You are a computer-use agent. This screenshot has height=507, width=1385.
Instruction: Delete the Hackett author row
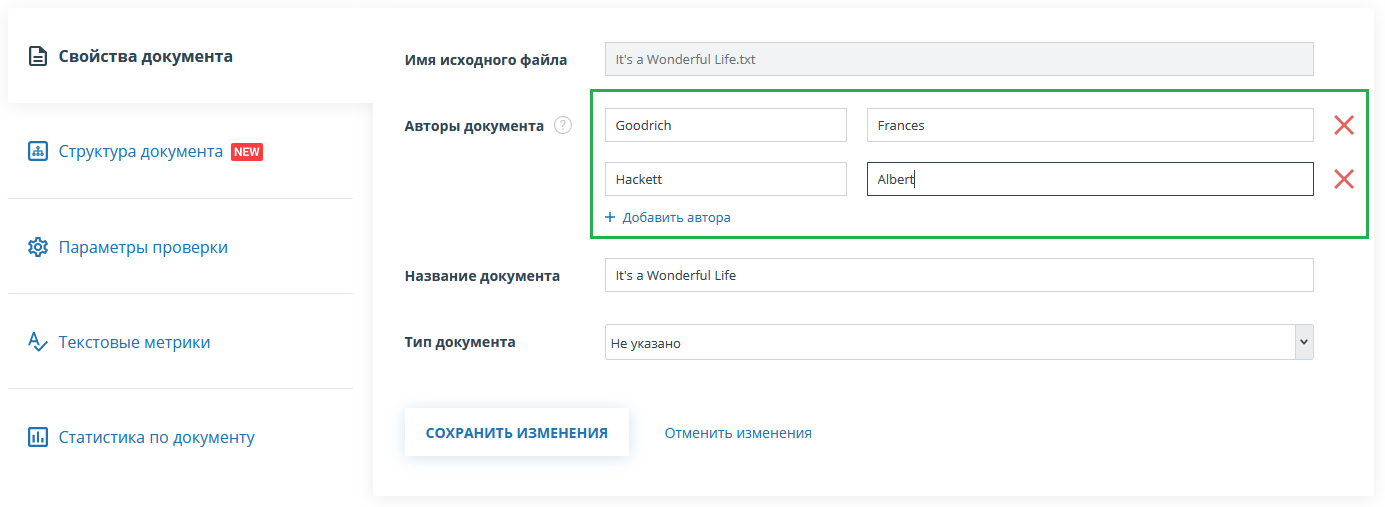[x=1344, y=179]
